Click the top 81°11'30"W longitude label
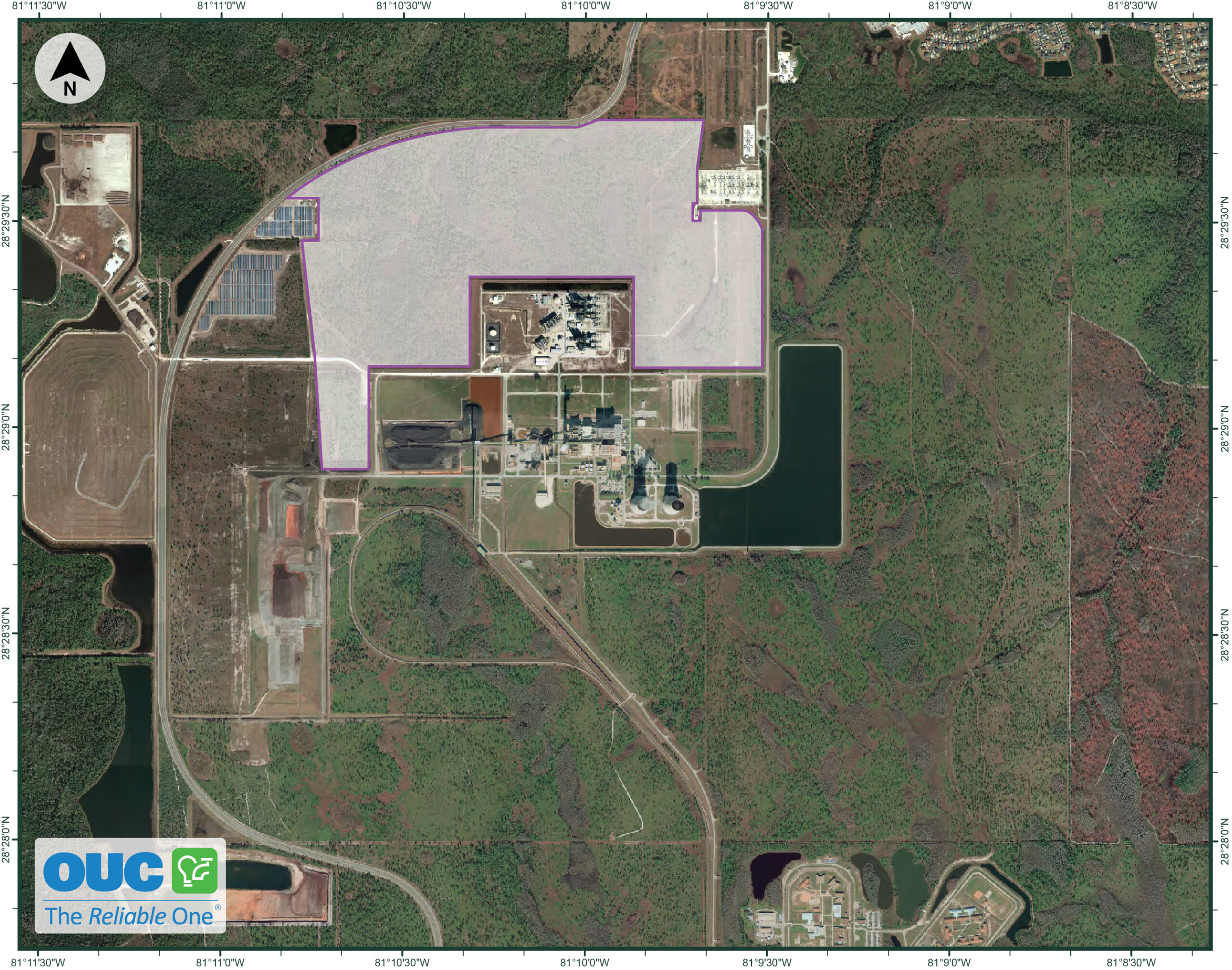 pyautogui.click(x=39, y=6)
